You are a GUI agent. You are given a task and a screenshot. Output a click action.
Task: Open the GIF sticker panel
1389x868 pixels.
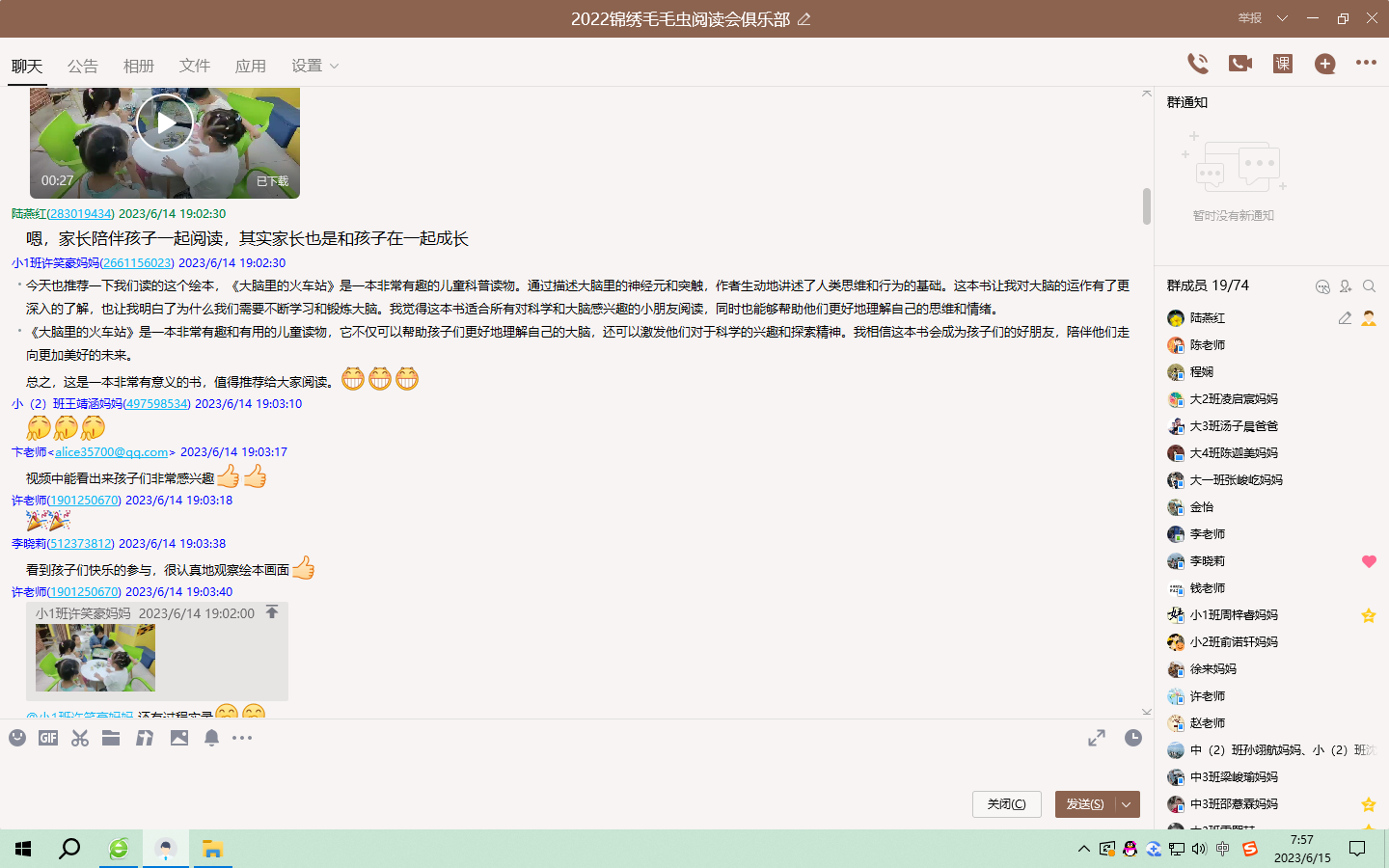tap(48, 738)
